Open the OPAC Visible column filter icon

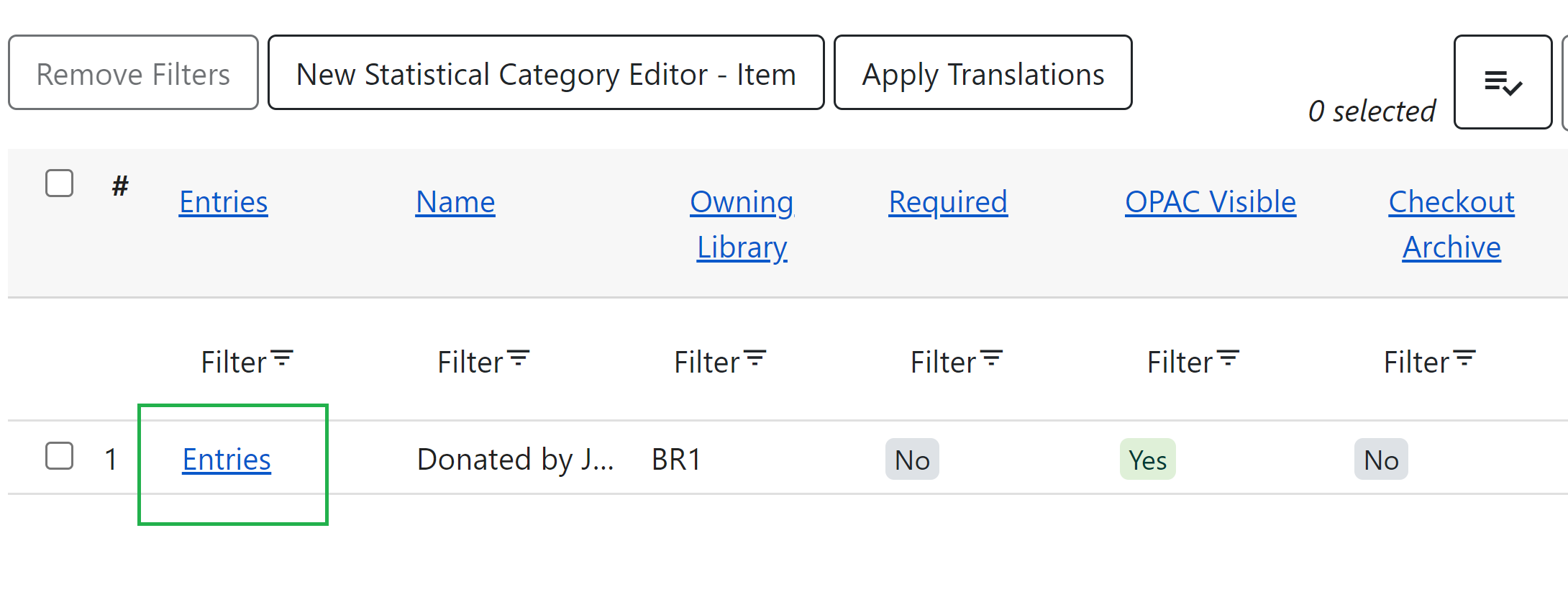click(1229, 359)
